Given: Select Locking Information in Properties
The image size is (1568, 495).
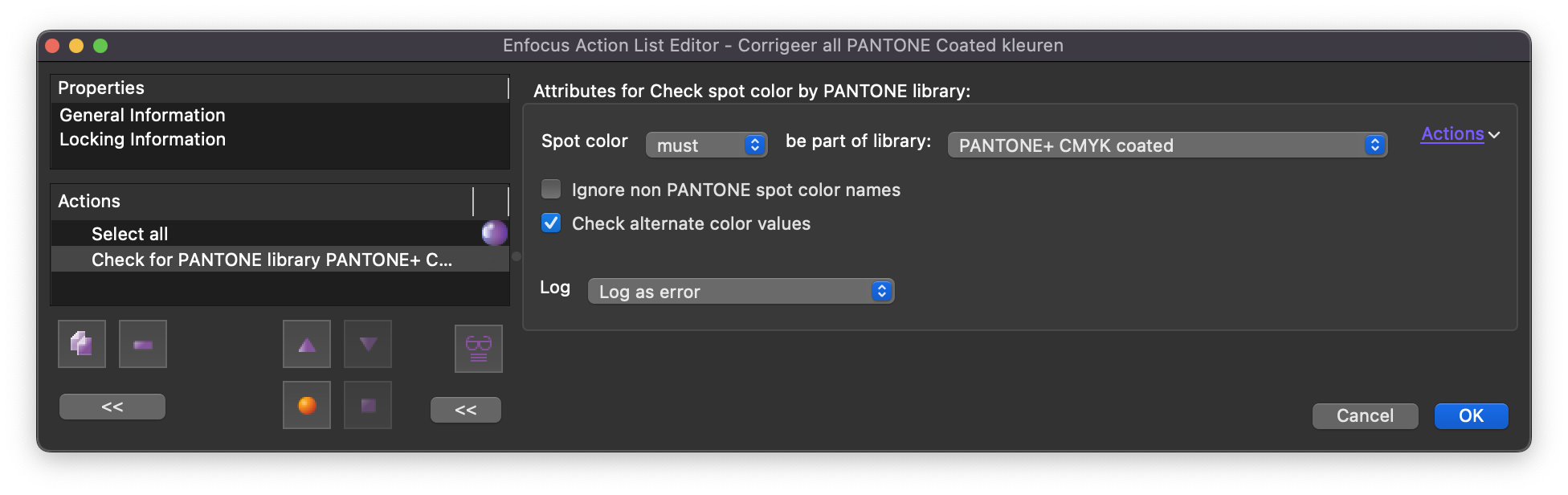Looking at the screenshot, I should [x=280, y=139].
